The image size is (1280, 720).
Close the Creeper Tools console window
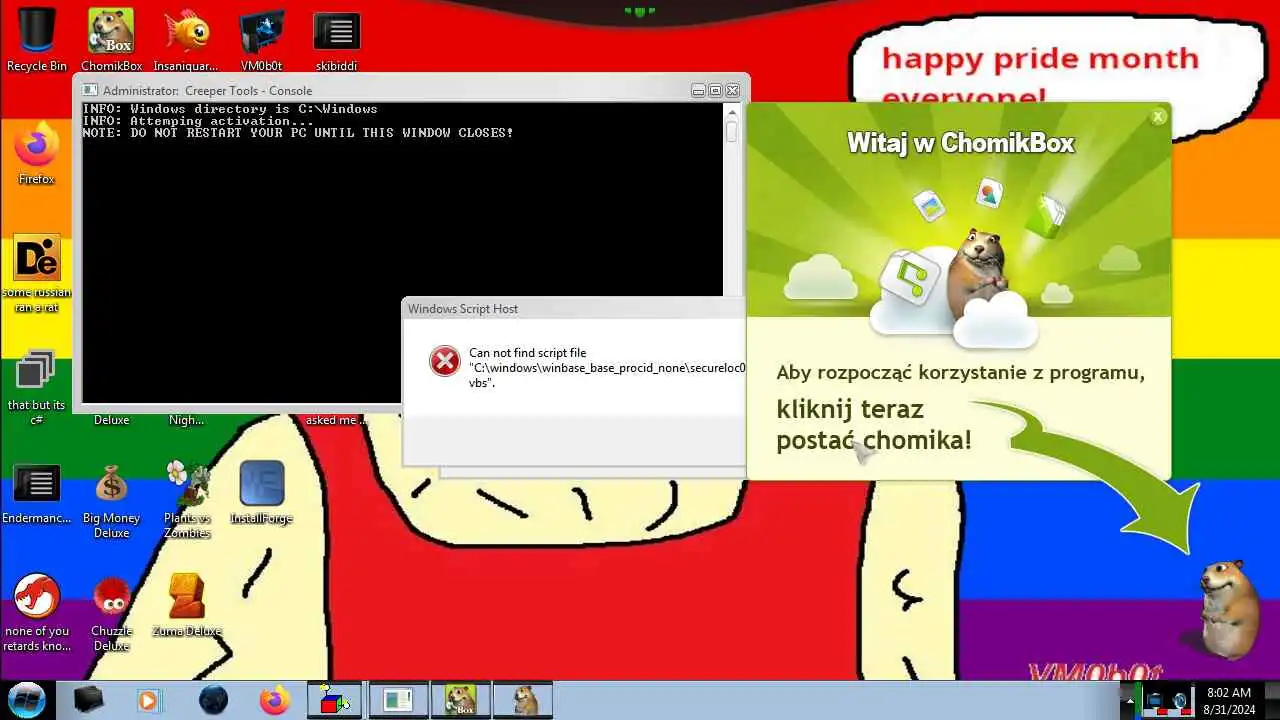732,90
